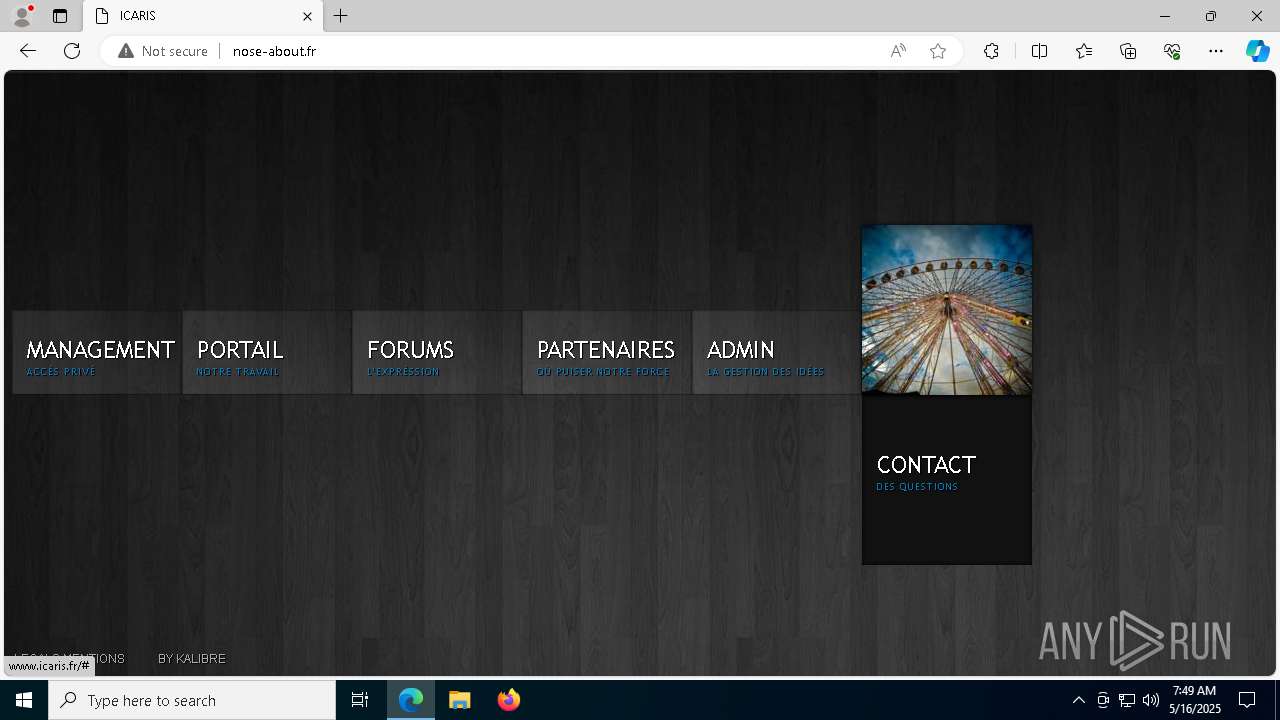Select the ICARIS tab
The width and height of the screenshot is (1280, 720).
[203, 16]
